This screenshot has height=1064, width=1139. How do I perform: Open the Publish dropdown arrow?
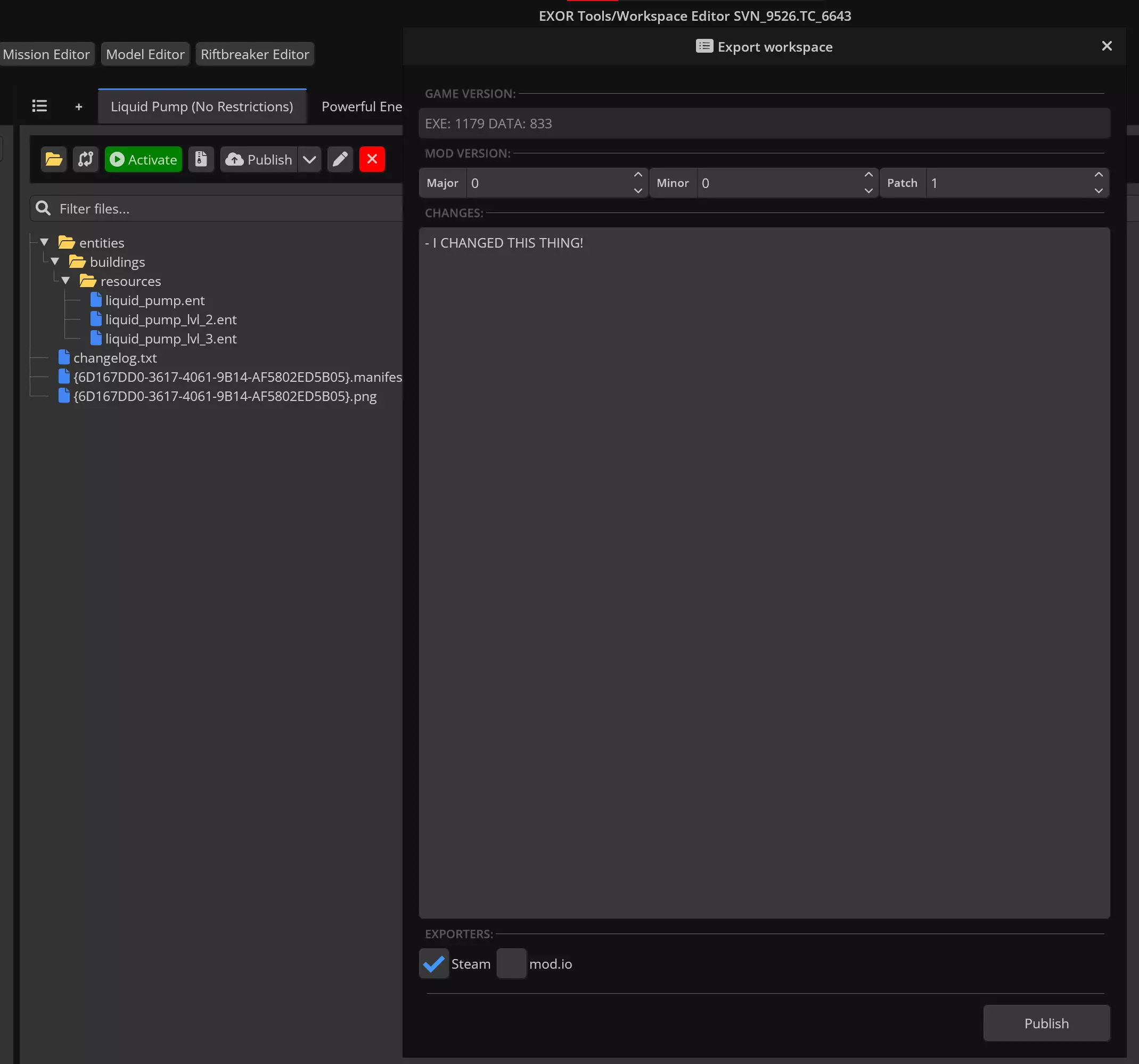click(309, 159)
